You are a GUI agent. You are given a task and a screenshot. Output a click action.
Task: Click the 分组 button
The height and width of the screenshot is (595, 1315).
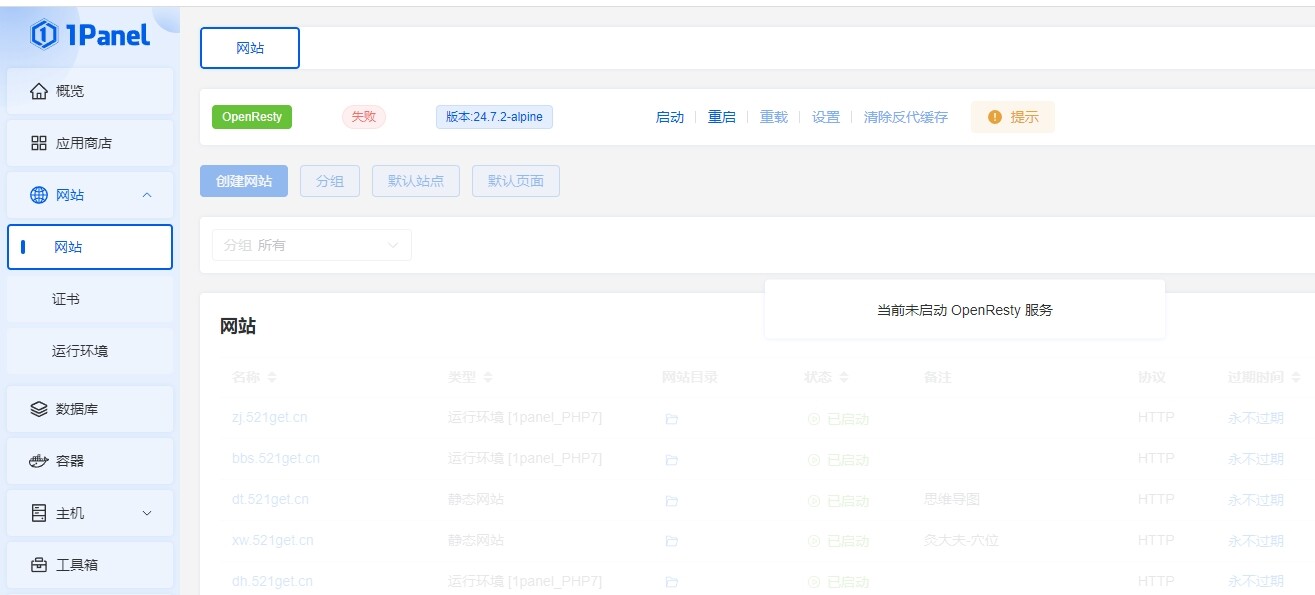(330, 181)
